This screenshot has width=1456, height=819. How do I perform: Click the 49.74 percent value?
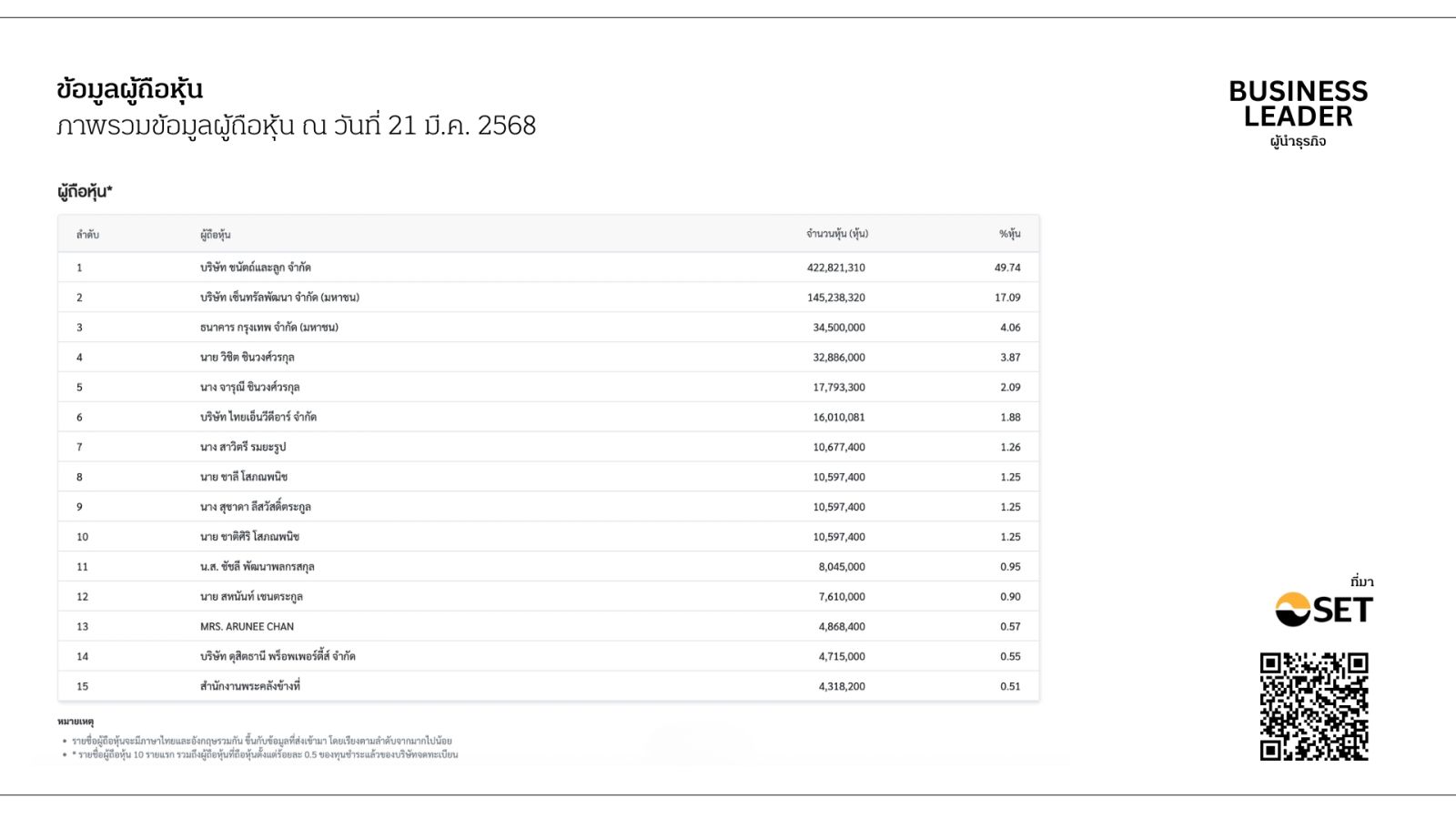click(x=1007, y=268)
